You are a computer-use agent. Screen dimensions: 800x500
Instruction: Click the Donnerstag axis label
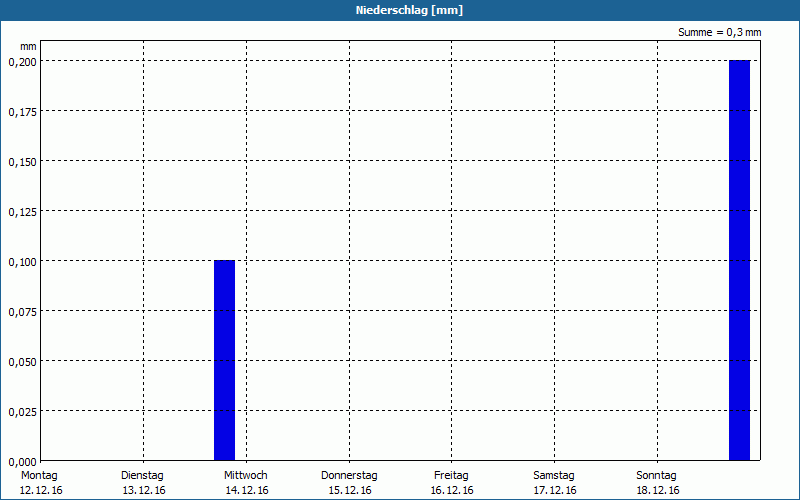tap(349, 475)
